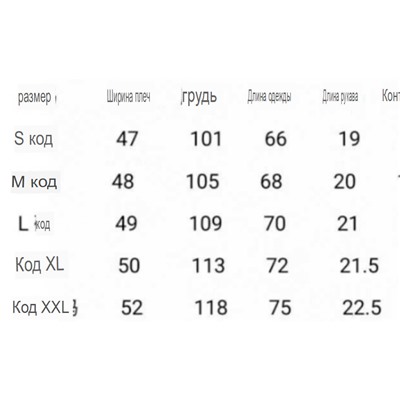The width and height of the screenshot is (400, 400).
Task: Click the sleeve length value 21.5
Action: tap(359, 266)
